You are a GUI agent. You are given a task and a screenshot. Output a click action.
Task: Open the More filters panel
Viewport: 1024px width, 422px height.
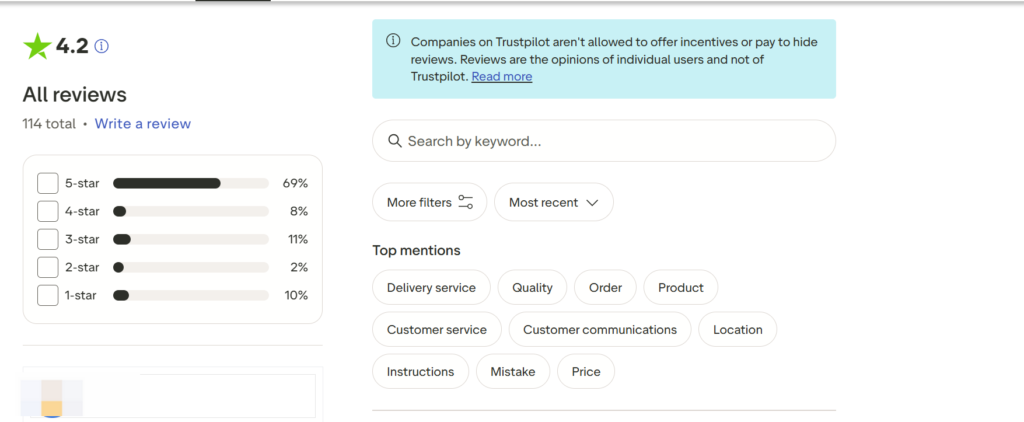(x=429, y=202)
